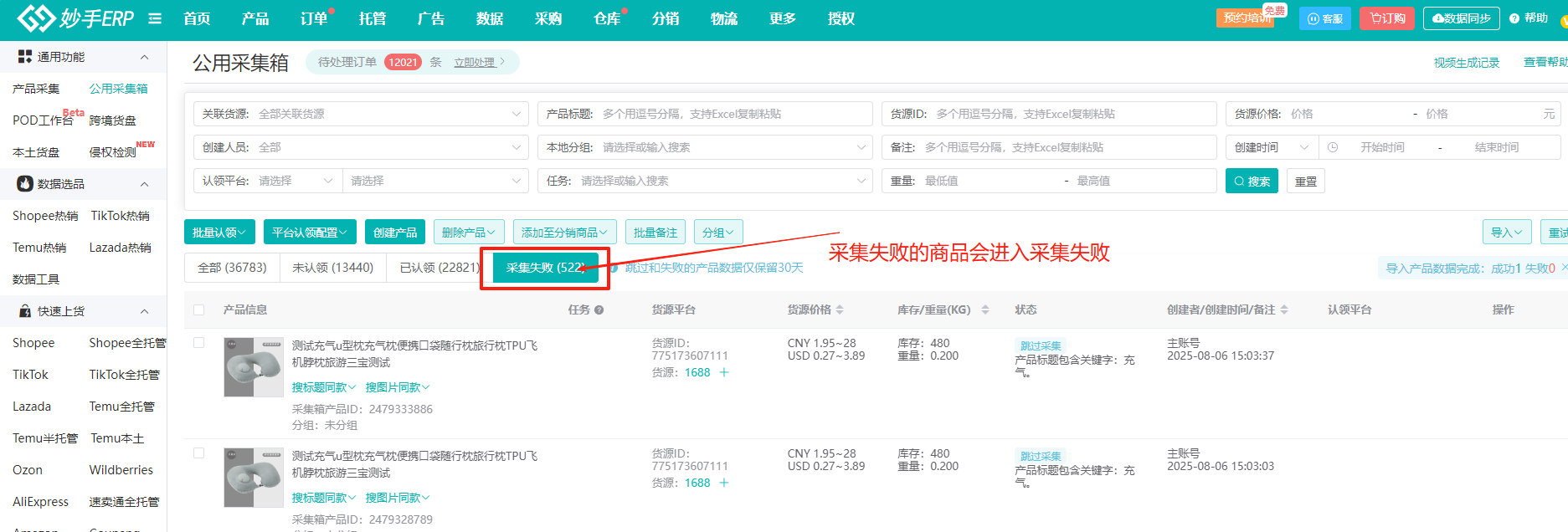Viewport: 1568px width, 532px height.
Task: Toggle the select-all checkbox in table header
Action: tap(199, 310)
